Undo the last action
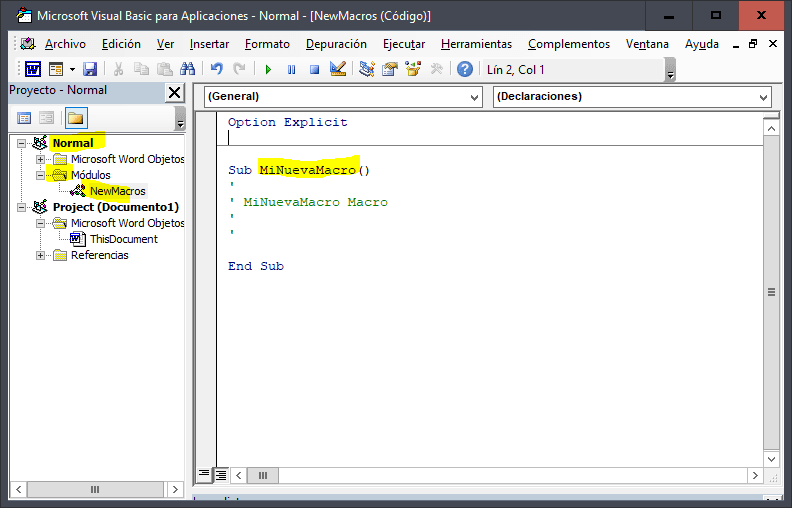 click(217, 69)
